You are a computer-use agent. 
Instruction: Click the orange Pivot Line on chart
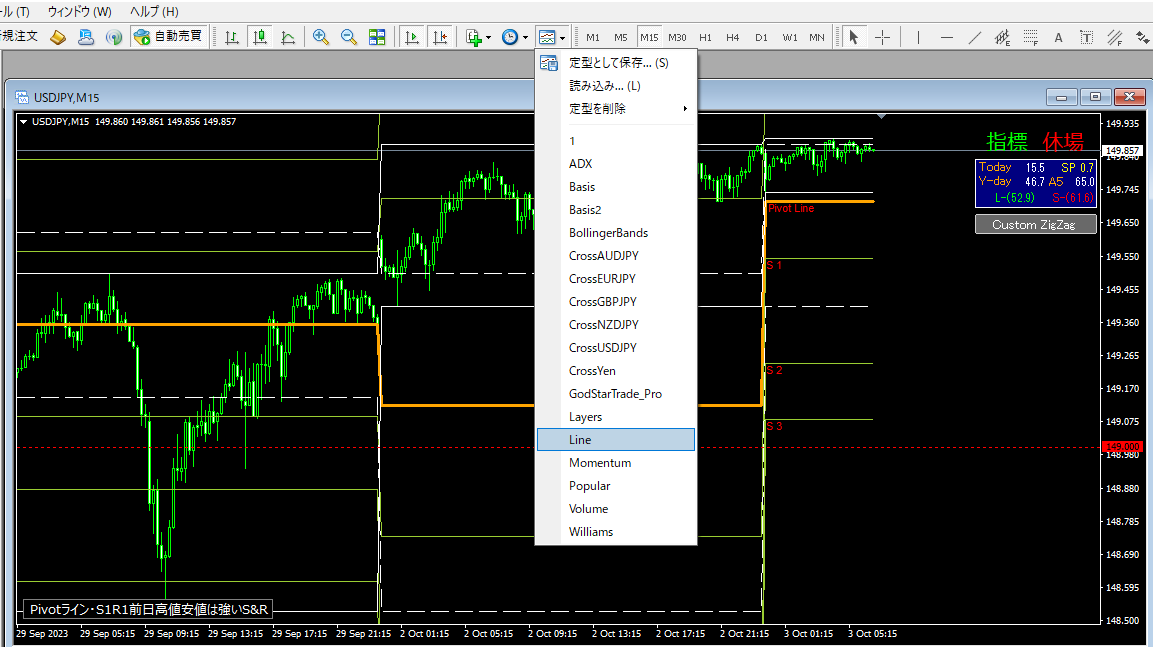coord(820,201)
